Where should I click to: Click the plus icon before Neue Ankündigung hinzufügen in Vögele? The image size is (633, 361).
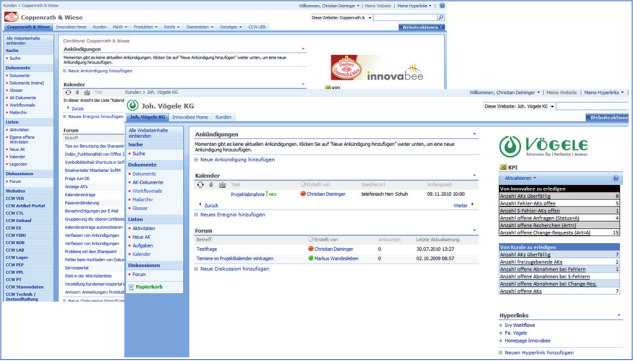[x=196, y=160]
